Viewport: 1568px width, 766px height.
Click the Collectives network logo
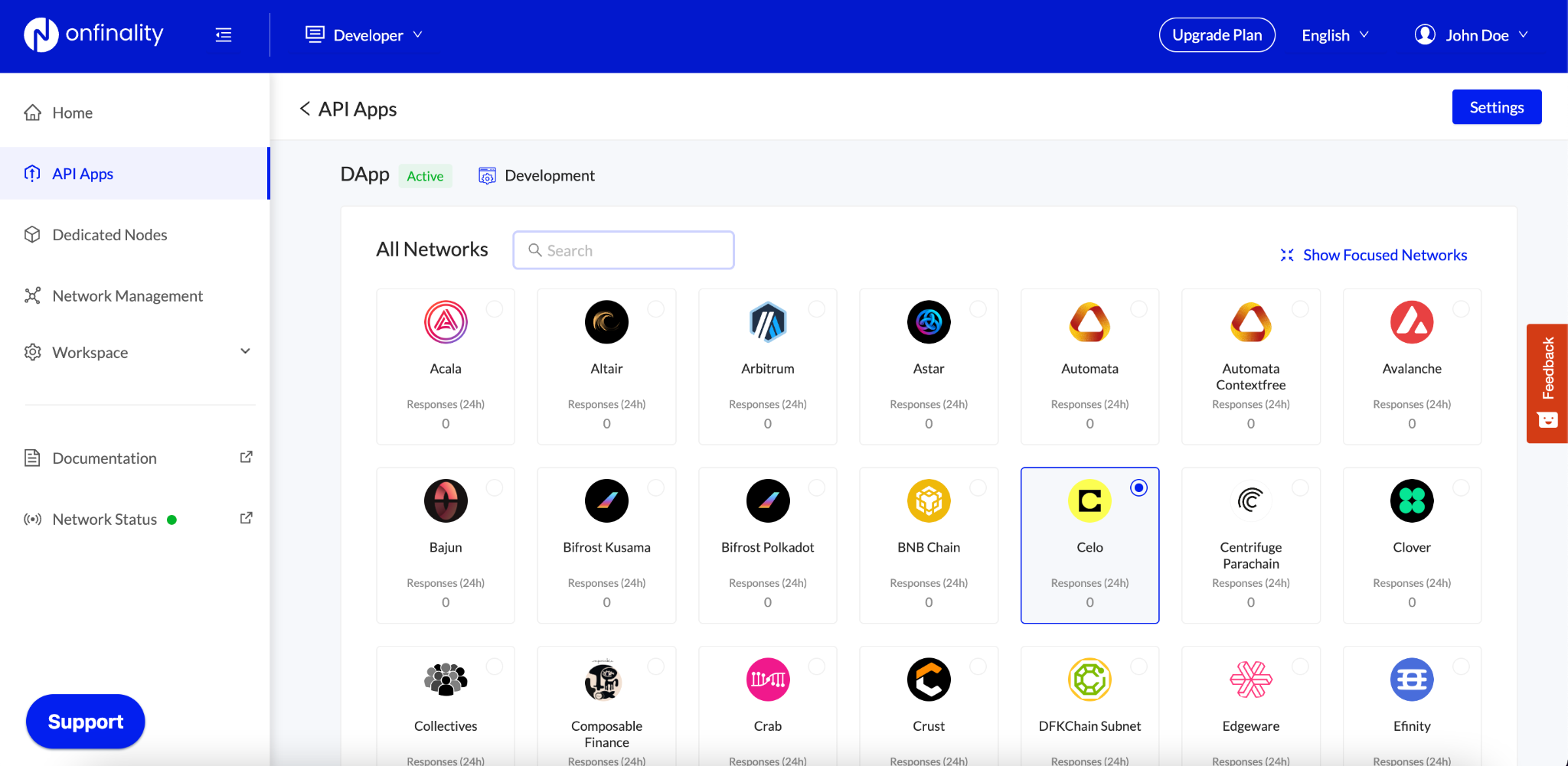click(x=446, y=680)
